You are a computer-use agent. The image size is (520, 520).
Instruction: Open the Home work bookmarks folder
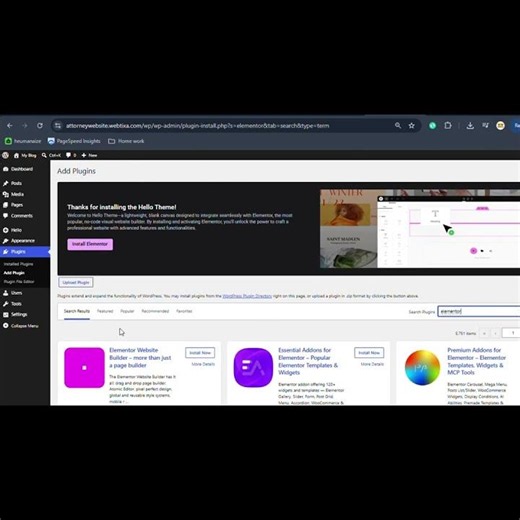pos(126,141)
